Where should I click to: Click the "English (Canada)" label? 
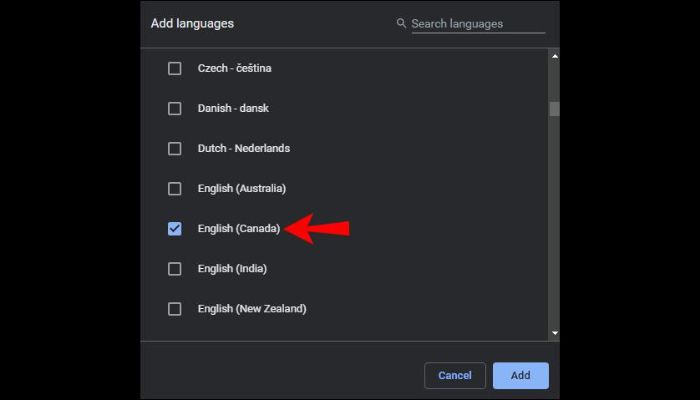coord(239,229)
